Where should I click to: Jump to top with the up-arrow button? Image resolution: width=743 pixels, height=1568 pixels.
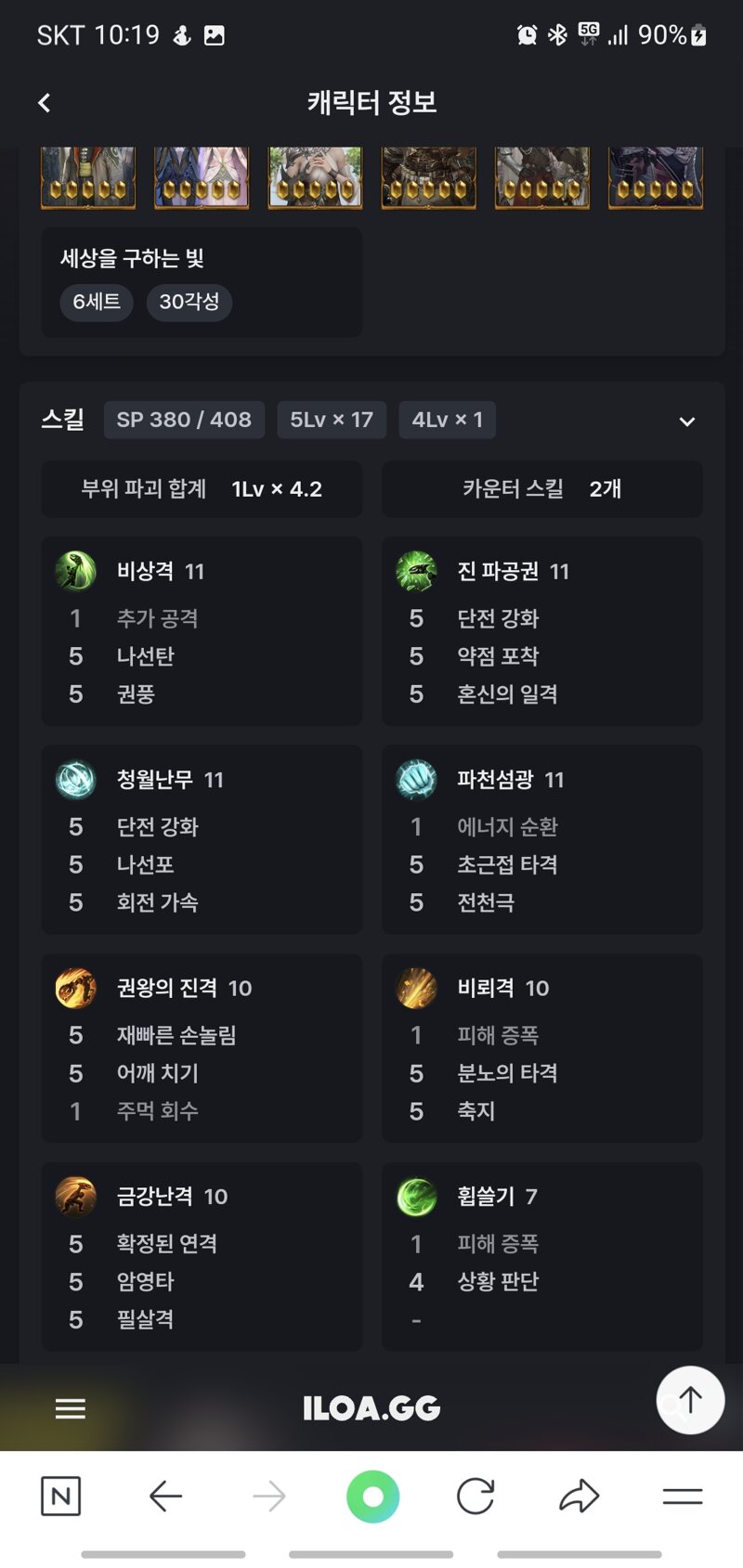[x=690, y=1400]
